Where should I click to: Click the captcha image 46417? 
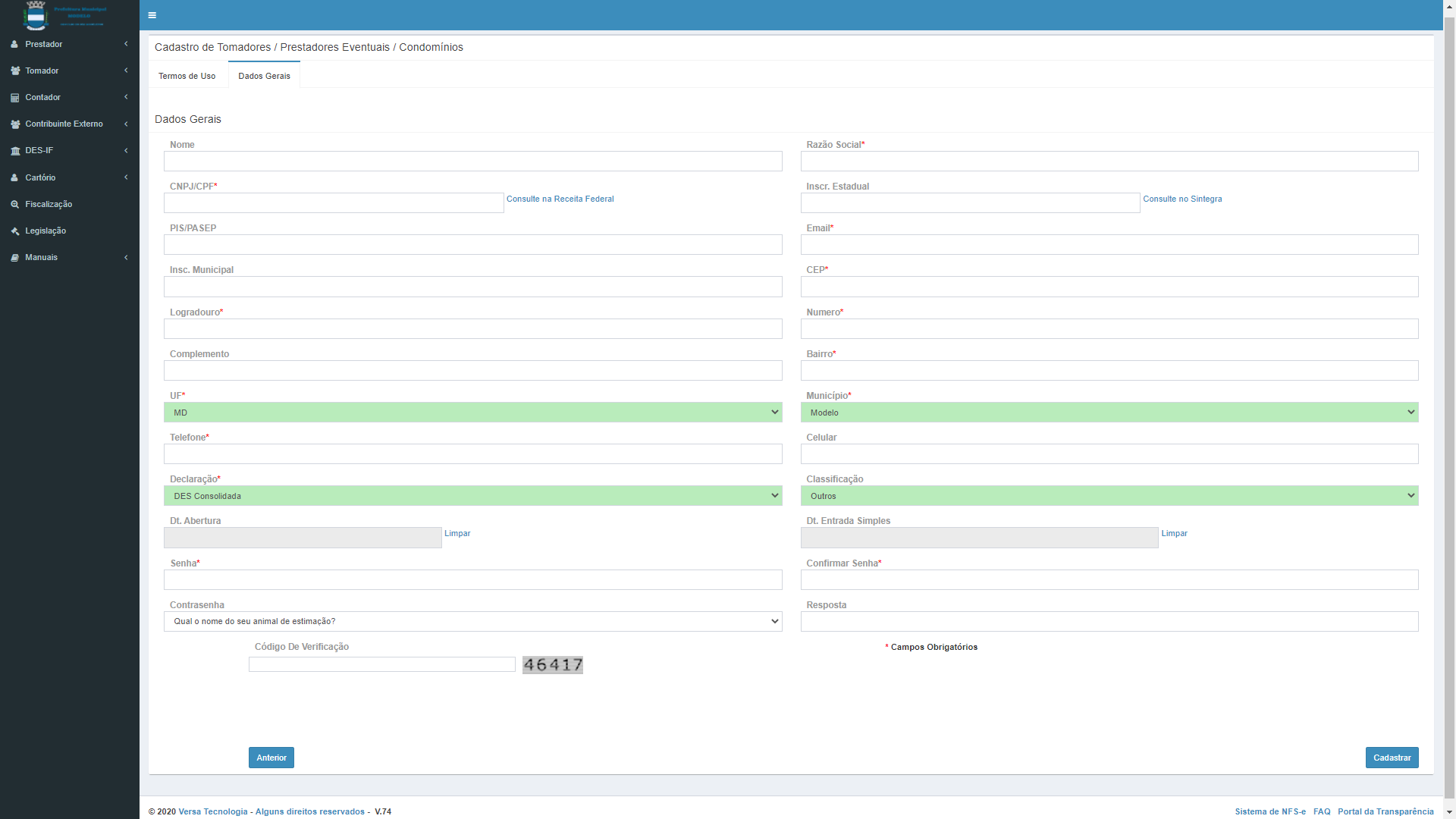pos(552,665)
